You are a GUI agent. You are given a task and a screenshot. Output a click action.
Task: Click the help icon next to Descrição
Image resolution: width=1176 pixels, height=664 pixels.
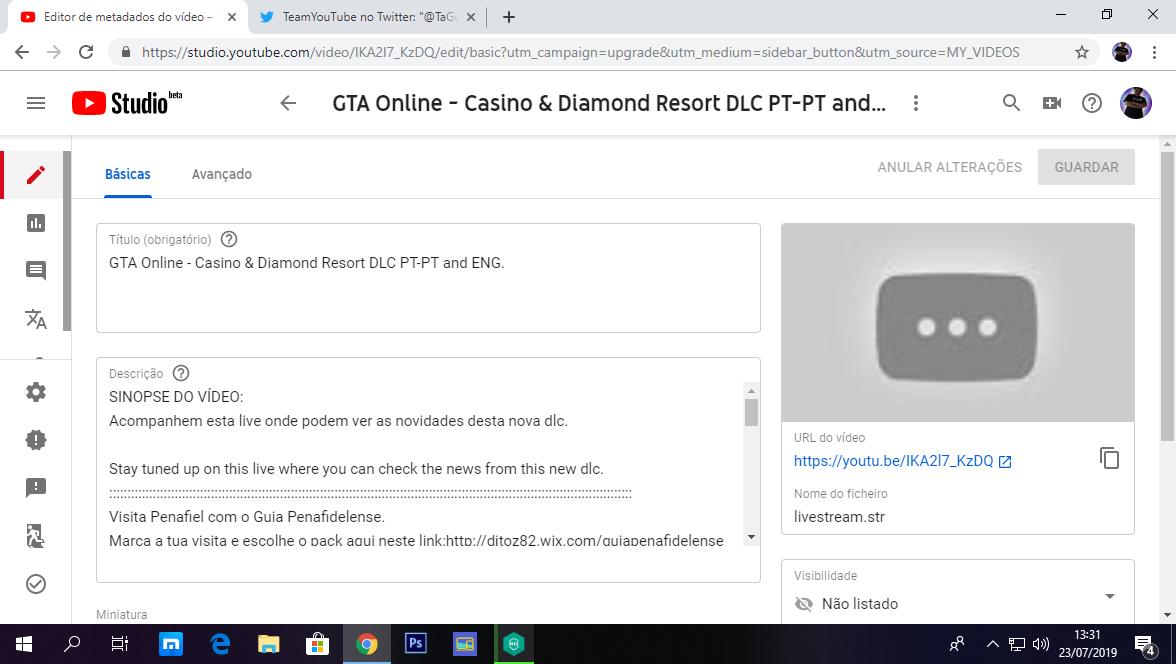[181, 373]
